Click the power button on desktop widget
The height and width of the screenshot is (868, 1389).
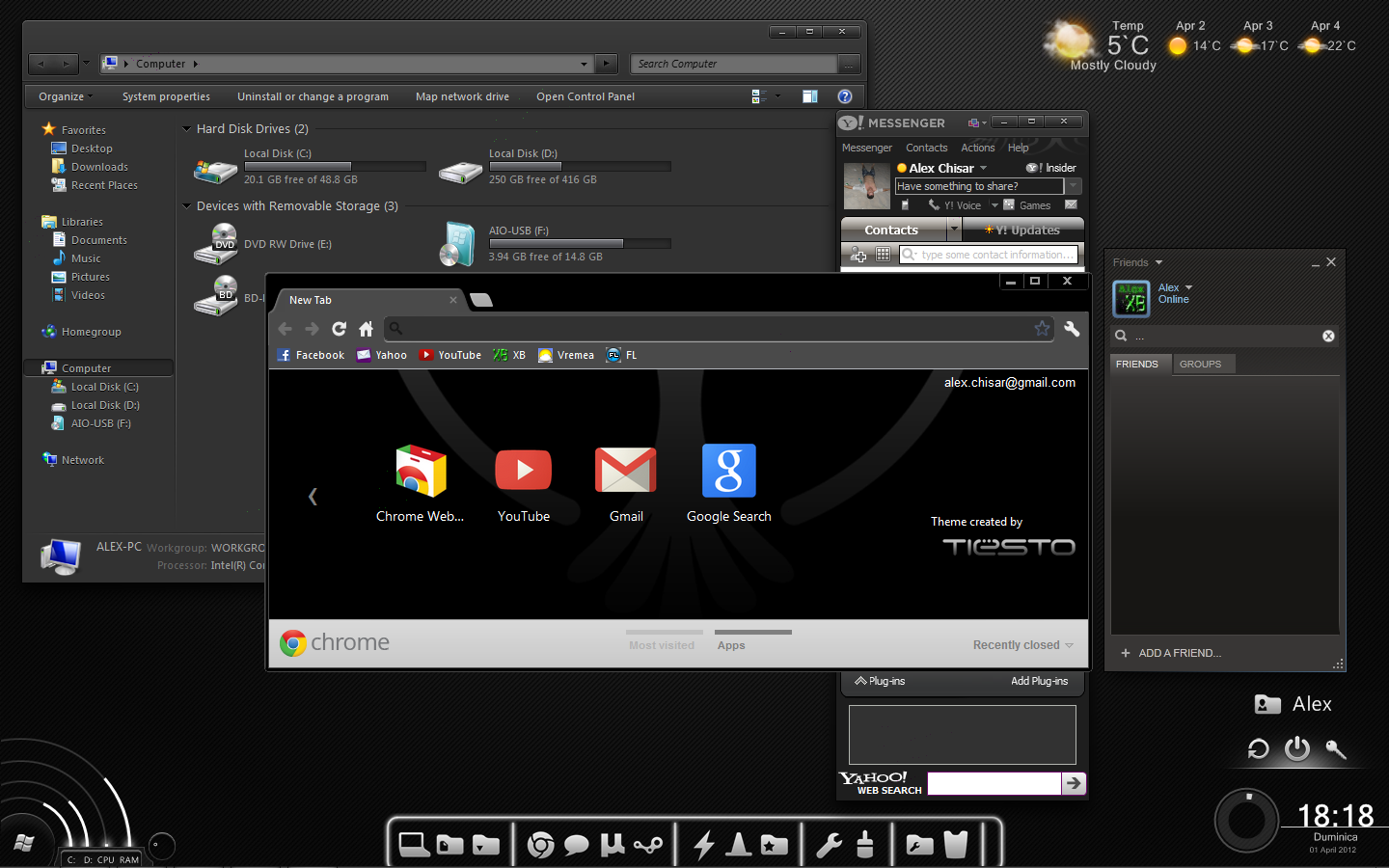coord(1297,748)
